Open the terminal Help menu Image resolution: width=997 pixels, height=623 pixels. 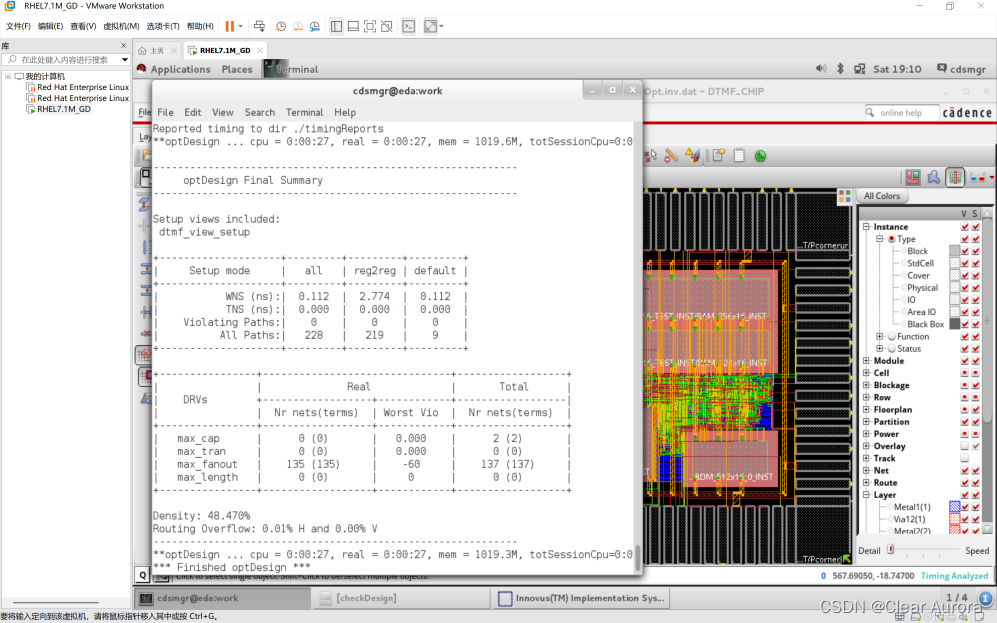[x=345, y=113]
